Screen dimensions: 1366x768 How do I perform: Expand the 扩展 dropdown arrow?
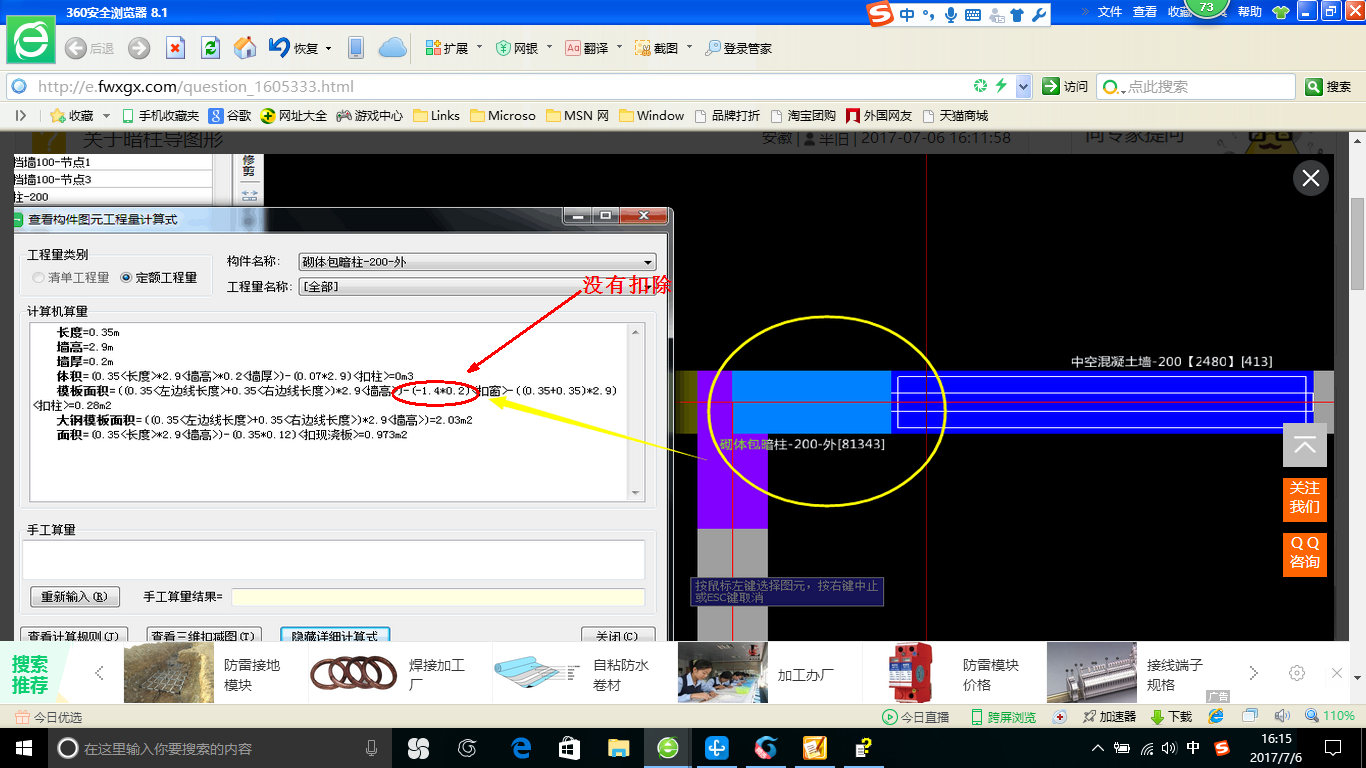click(x=479, y=48)
